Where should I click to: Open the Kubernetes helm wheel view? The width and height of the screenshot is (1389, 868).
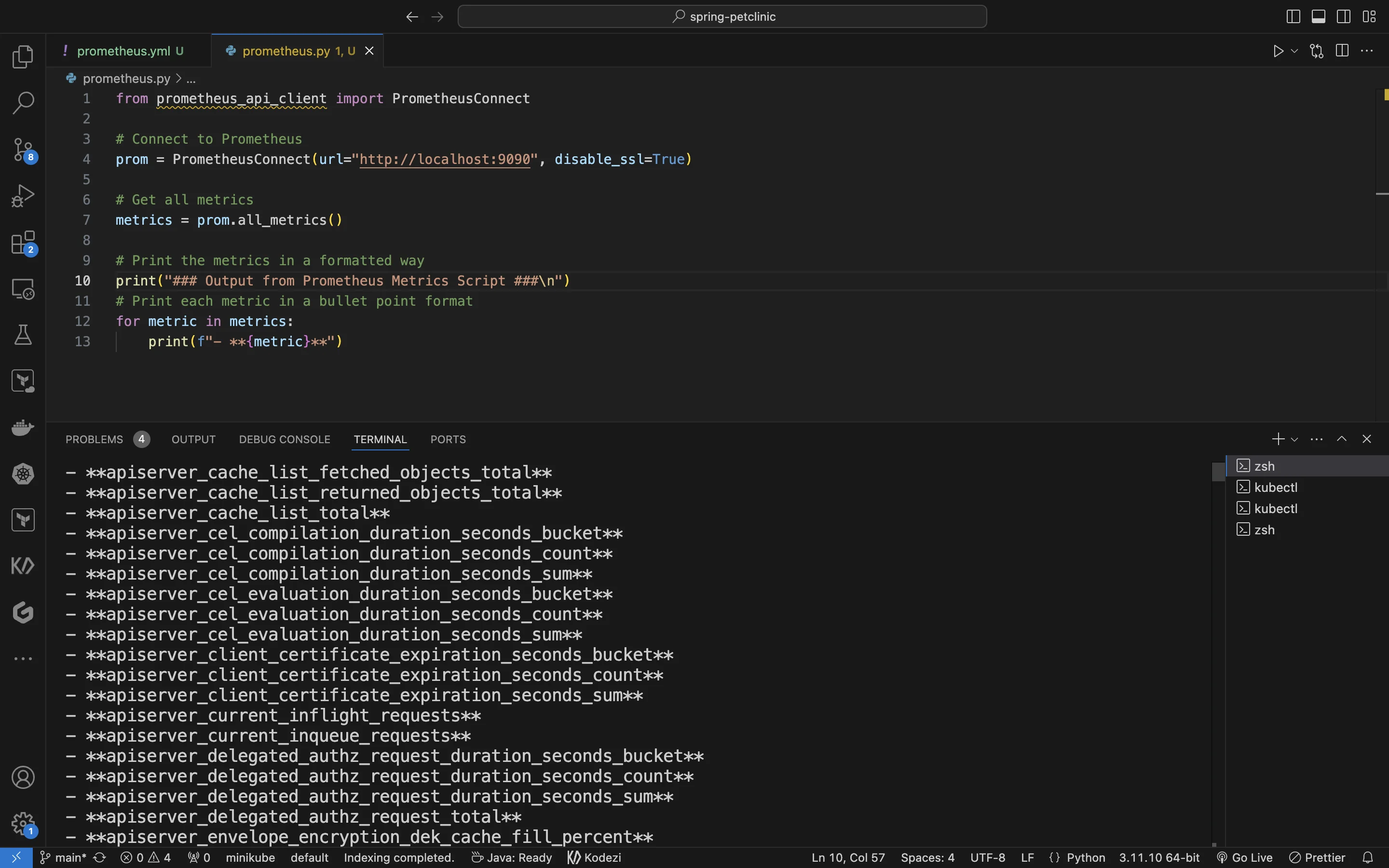(23, 474)
